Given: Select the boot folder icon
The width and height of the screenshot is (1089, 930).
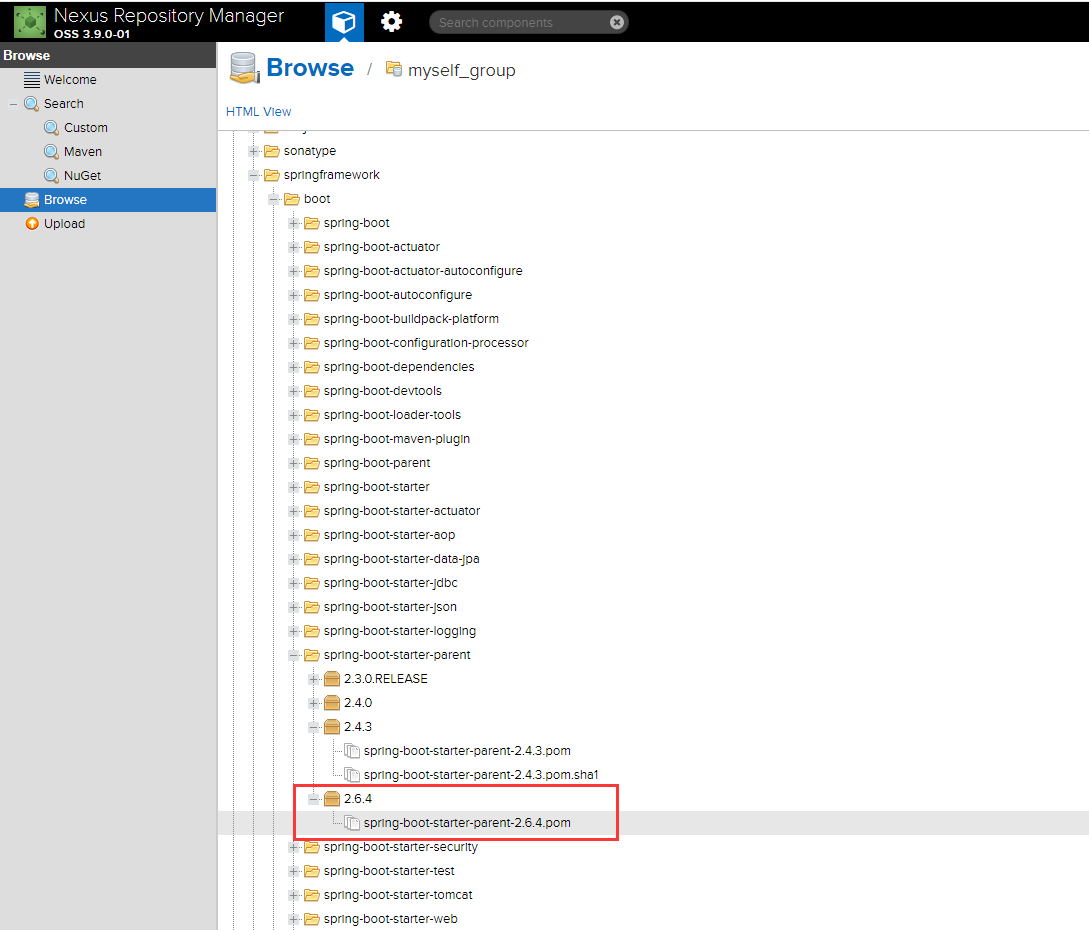Looking at the screenshot, I should pos(292,199).
